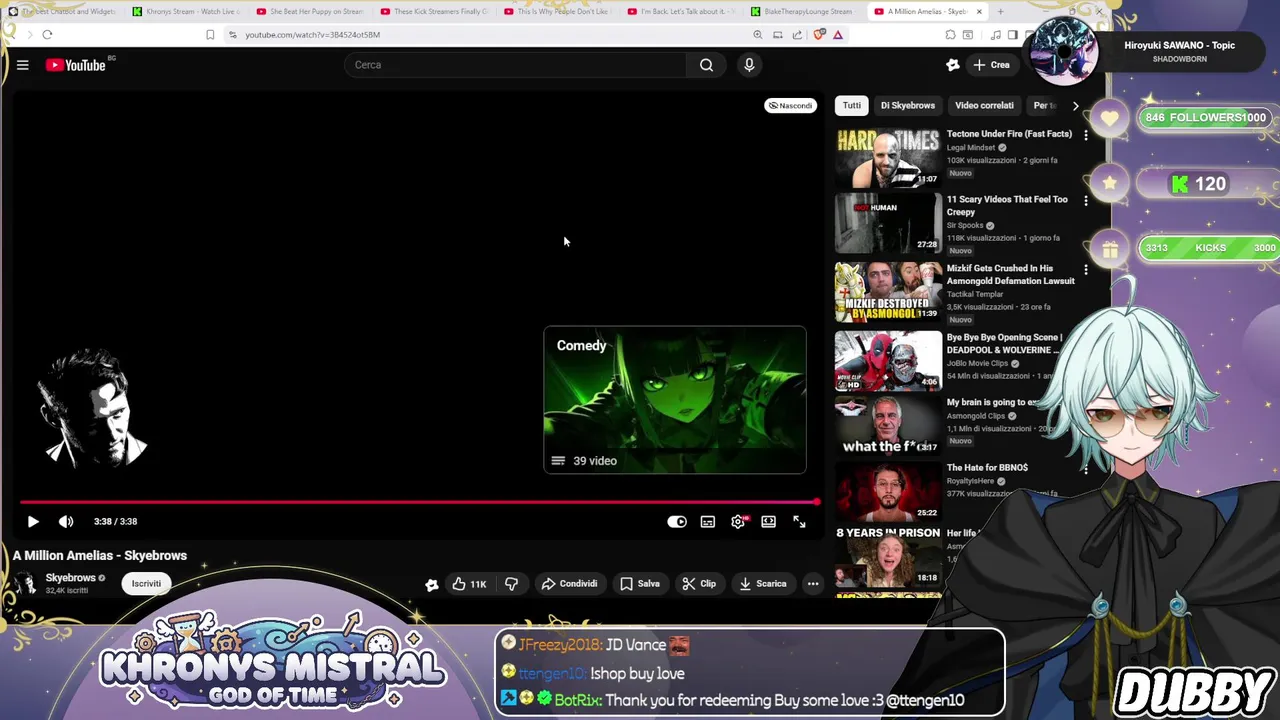Open the Comedy 39 video playlist card
1280x720 pixels.
(675, 399)
